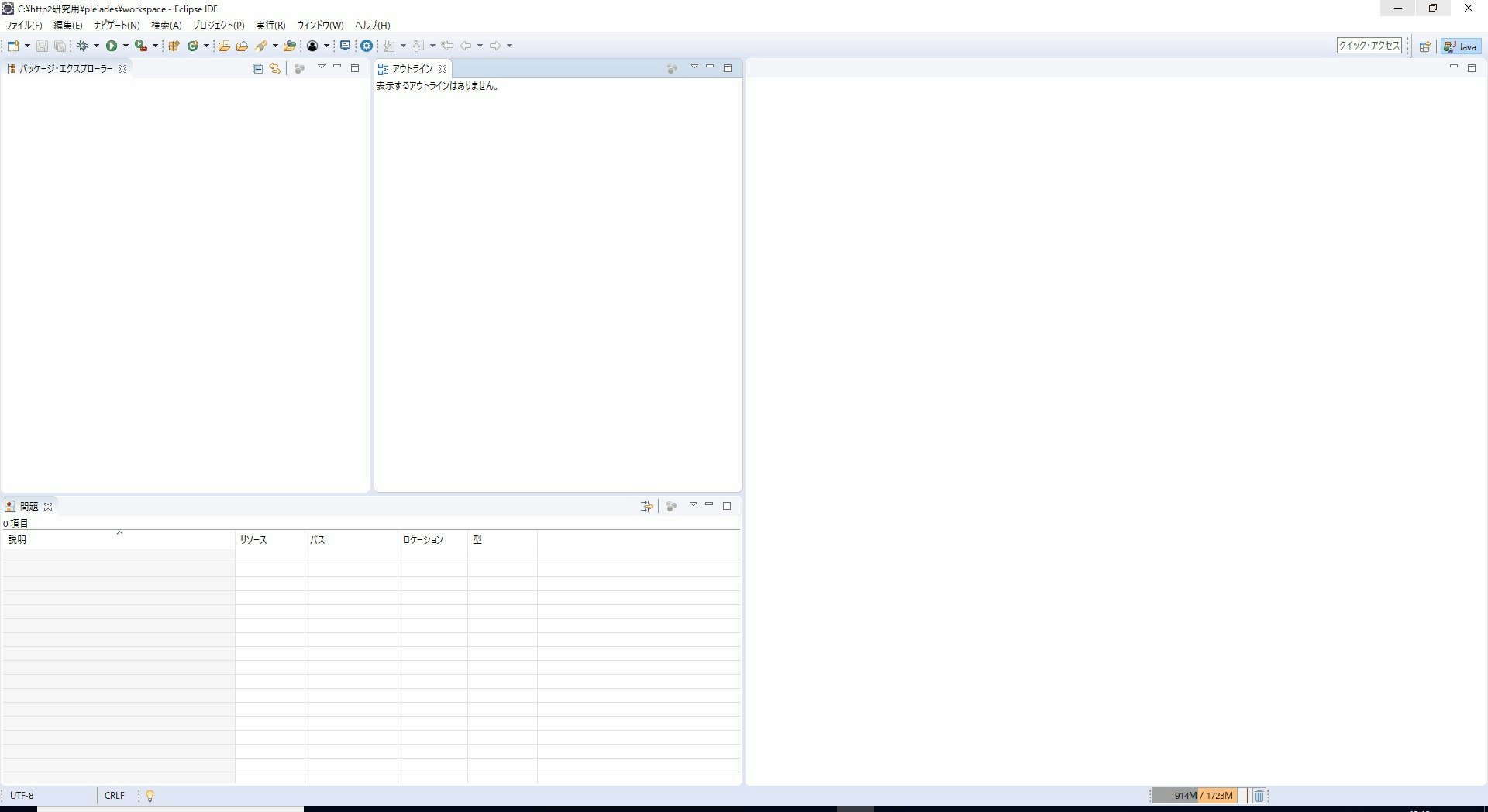The height and width of the screenshot is (812, 1488).
Task: Open the Run dropdown arrow
Action: (126, 46)
